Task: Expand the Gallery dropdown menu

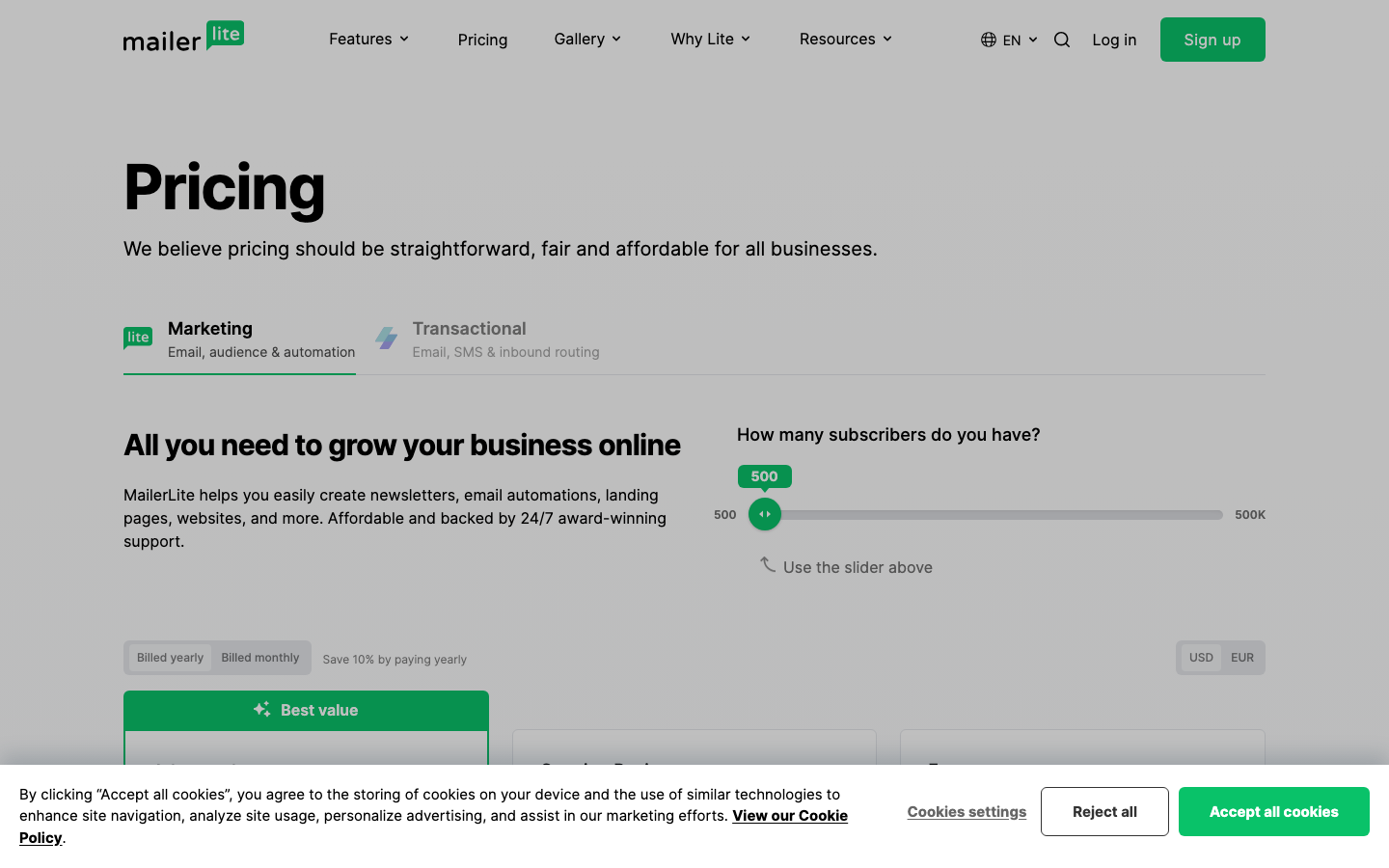Action: [587, 40]
